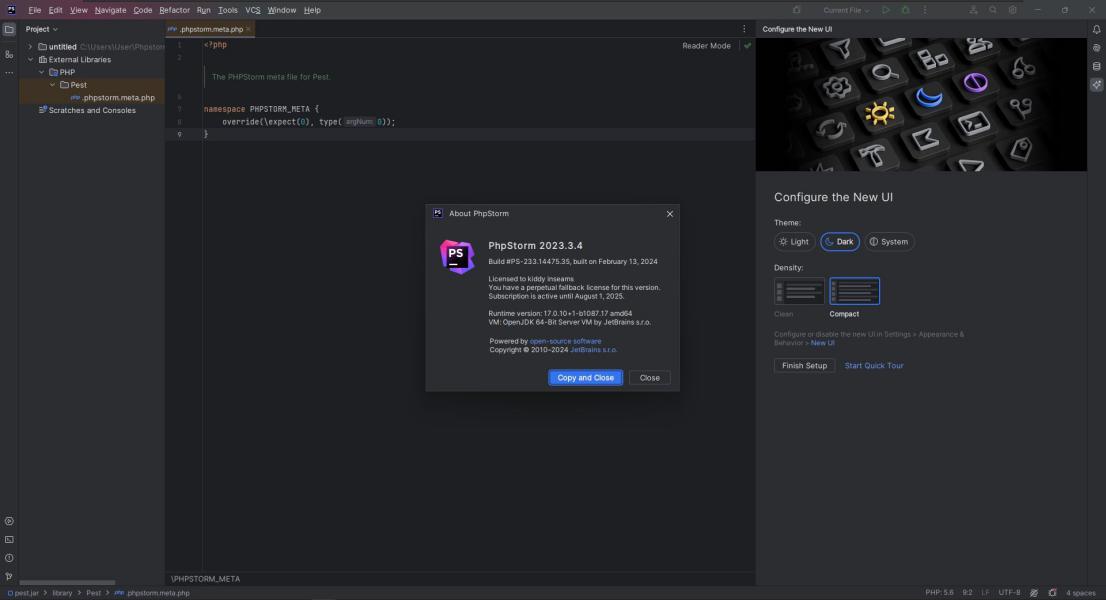
Task: Click the Copy and Close button
Action: coord(585,378)
